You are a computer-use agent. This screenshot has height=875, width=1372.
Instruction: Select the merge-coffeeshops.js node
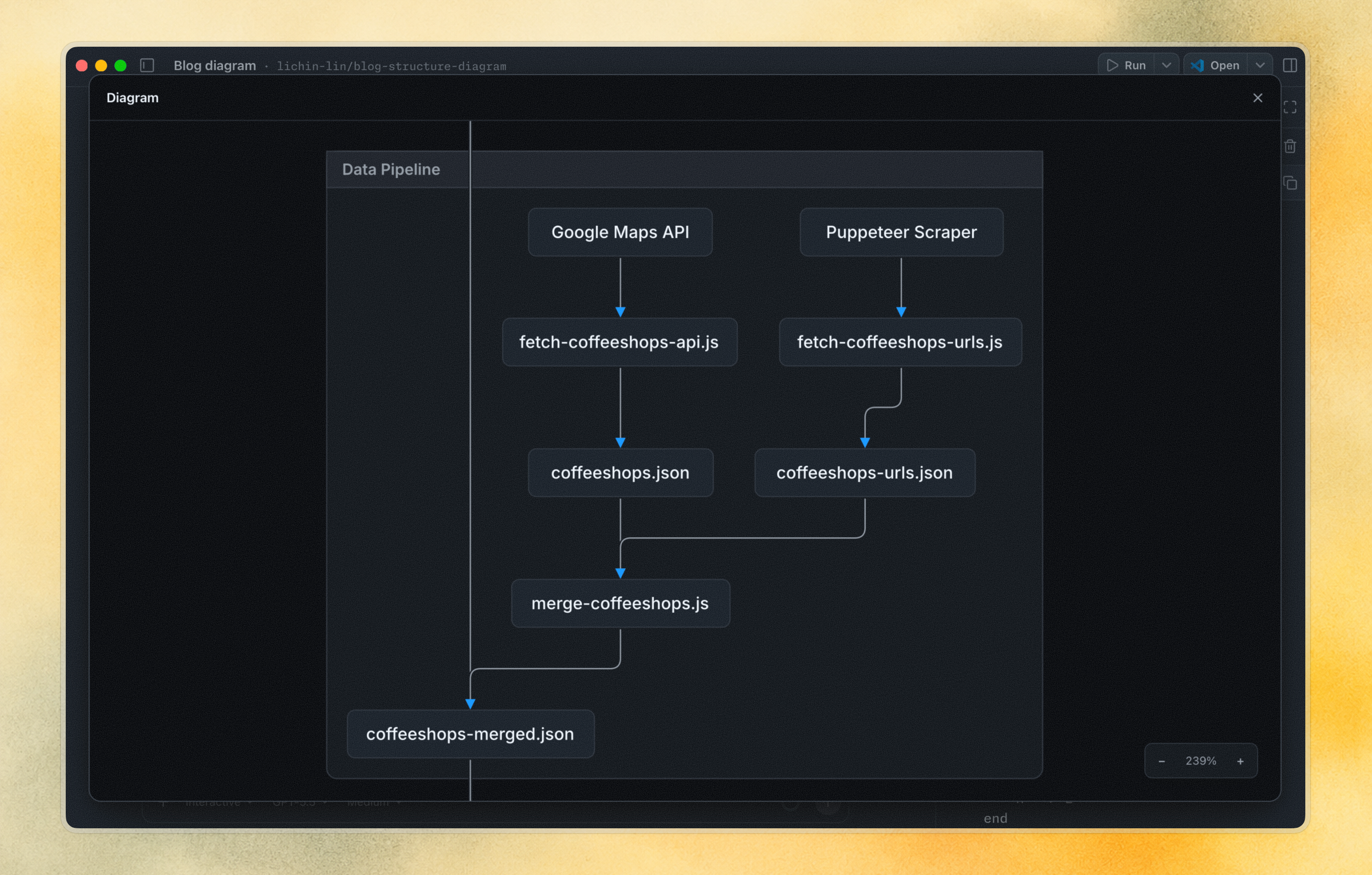(x=620, y=603)
